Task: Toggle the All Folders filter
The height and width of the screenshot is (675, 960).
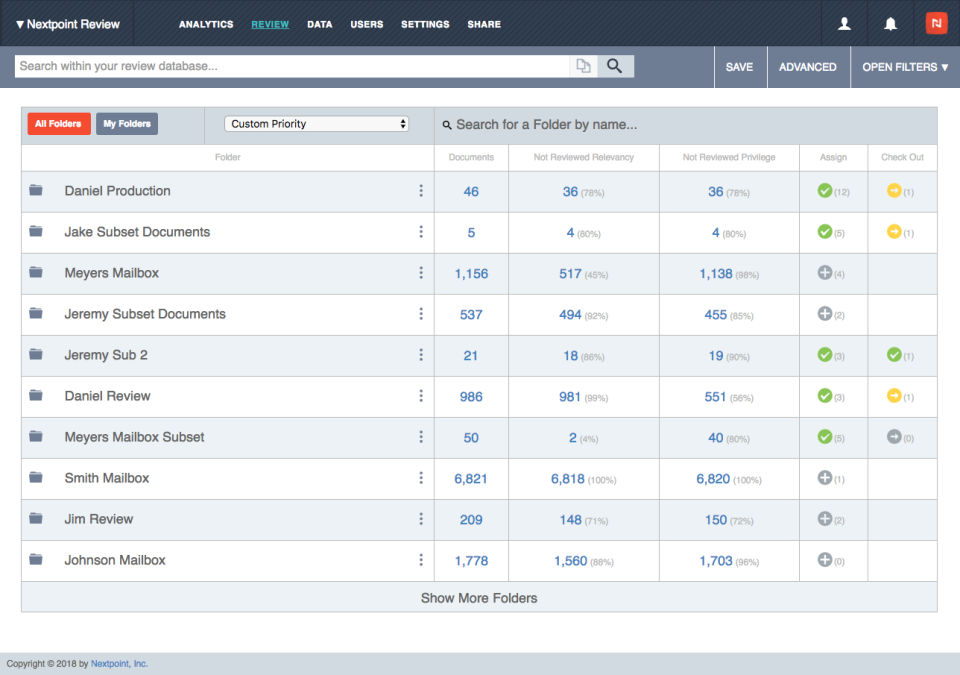Action: pyautogui.click(x=58, y=124)
